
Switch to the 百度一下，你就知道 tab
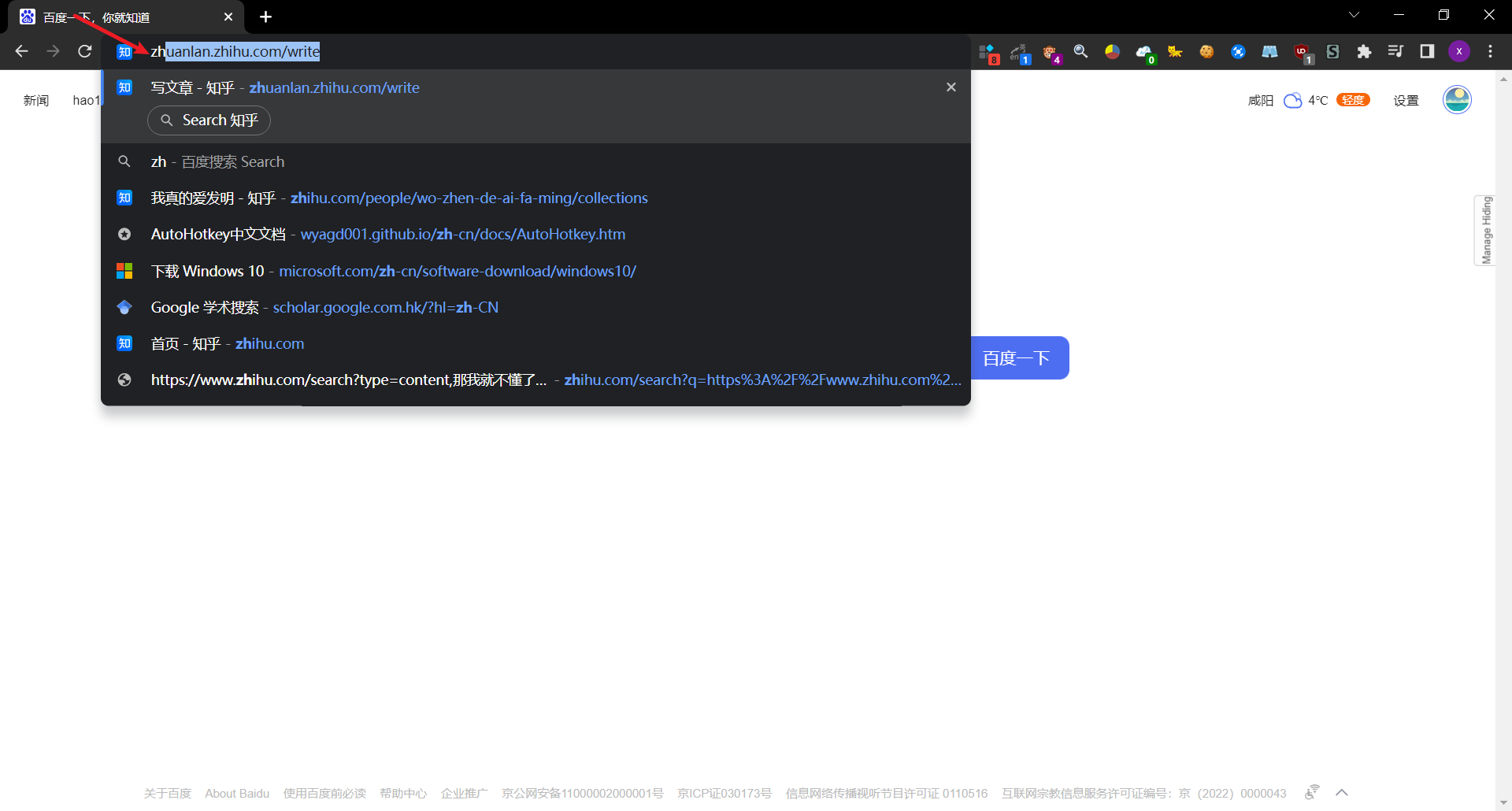point(126,17)
